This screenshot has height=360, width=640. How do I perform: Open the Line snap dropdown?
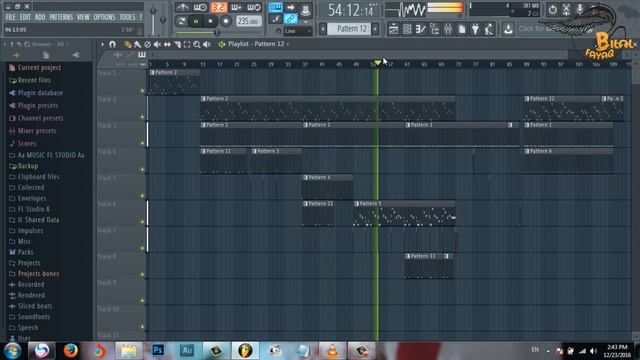point(298,31)
